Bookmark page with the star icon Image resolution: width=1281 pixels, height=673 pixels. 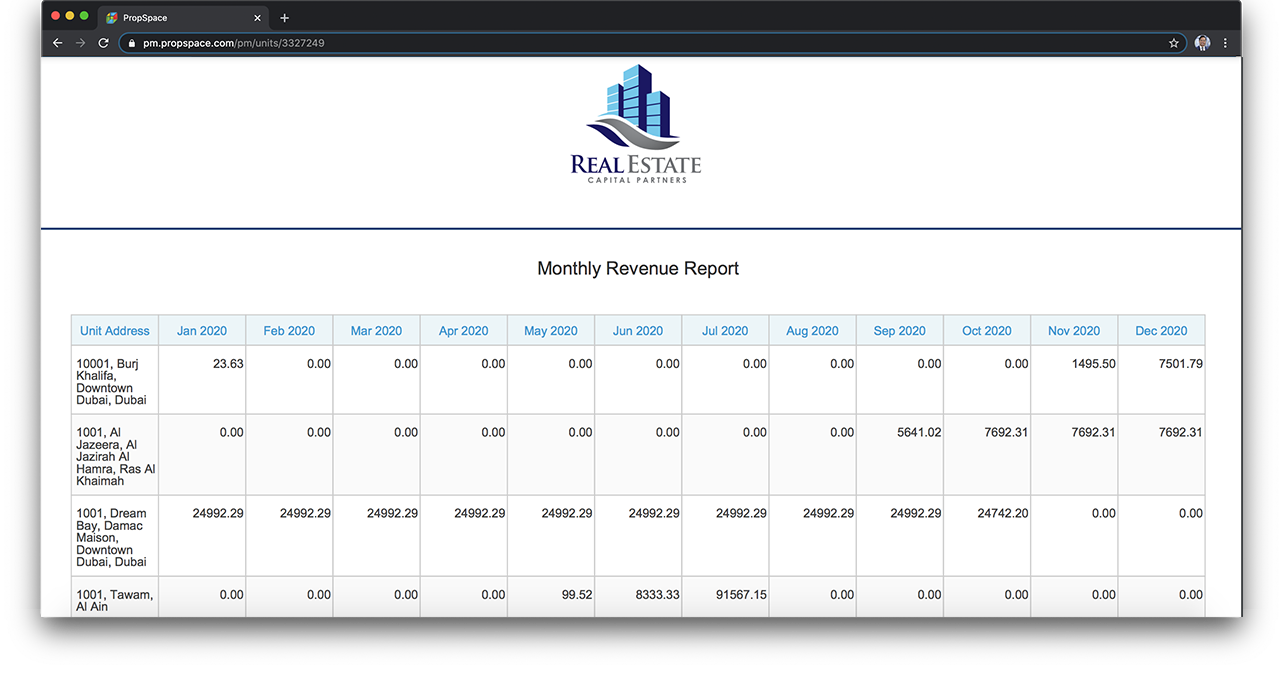pos(1174,43)
